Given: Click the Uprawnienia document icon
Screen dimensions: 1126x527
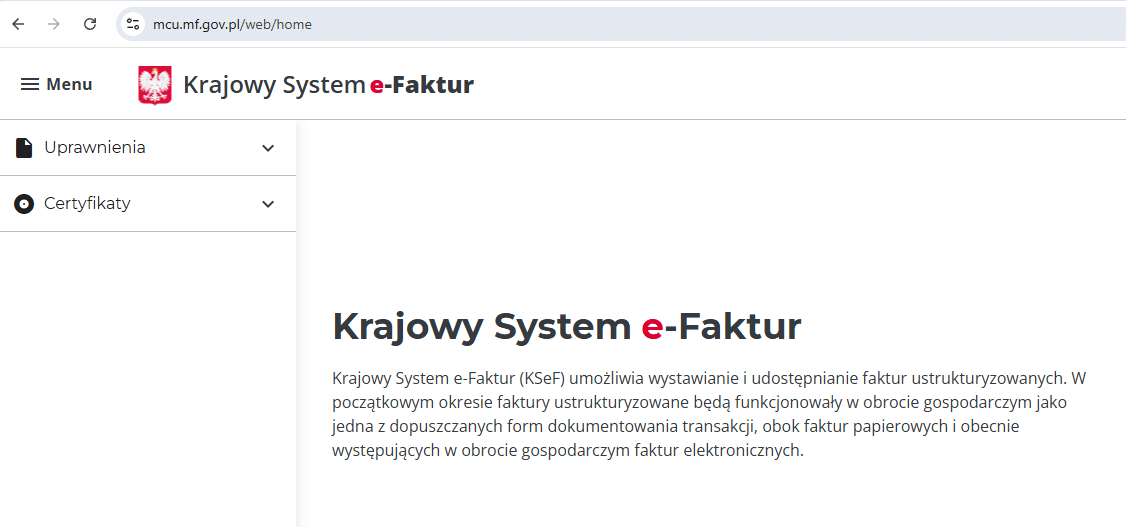Looking at the screenshot, I should (x=24, y=148).
